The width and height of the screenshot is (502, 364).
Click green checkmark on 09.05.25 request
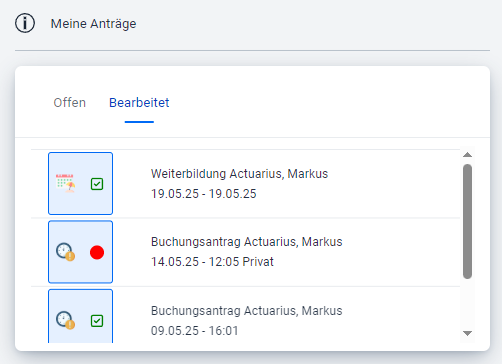97,321
